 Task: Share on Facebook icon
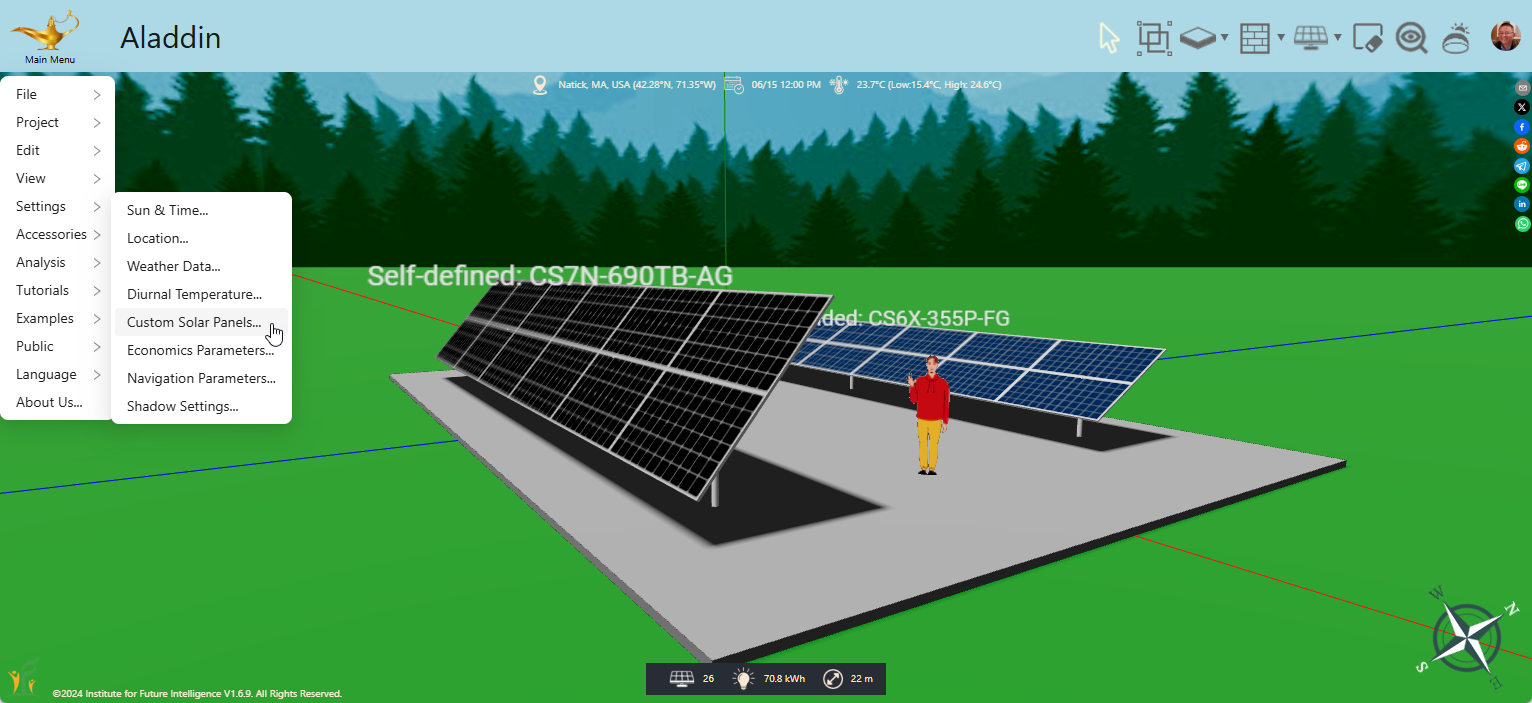(1522, 127)
